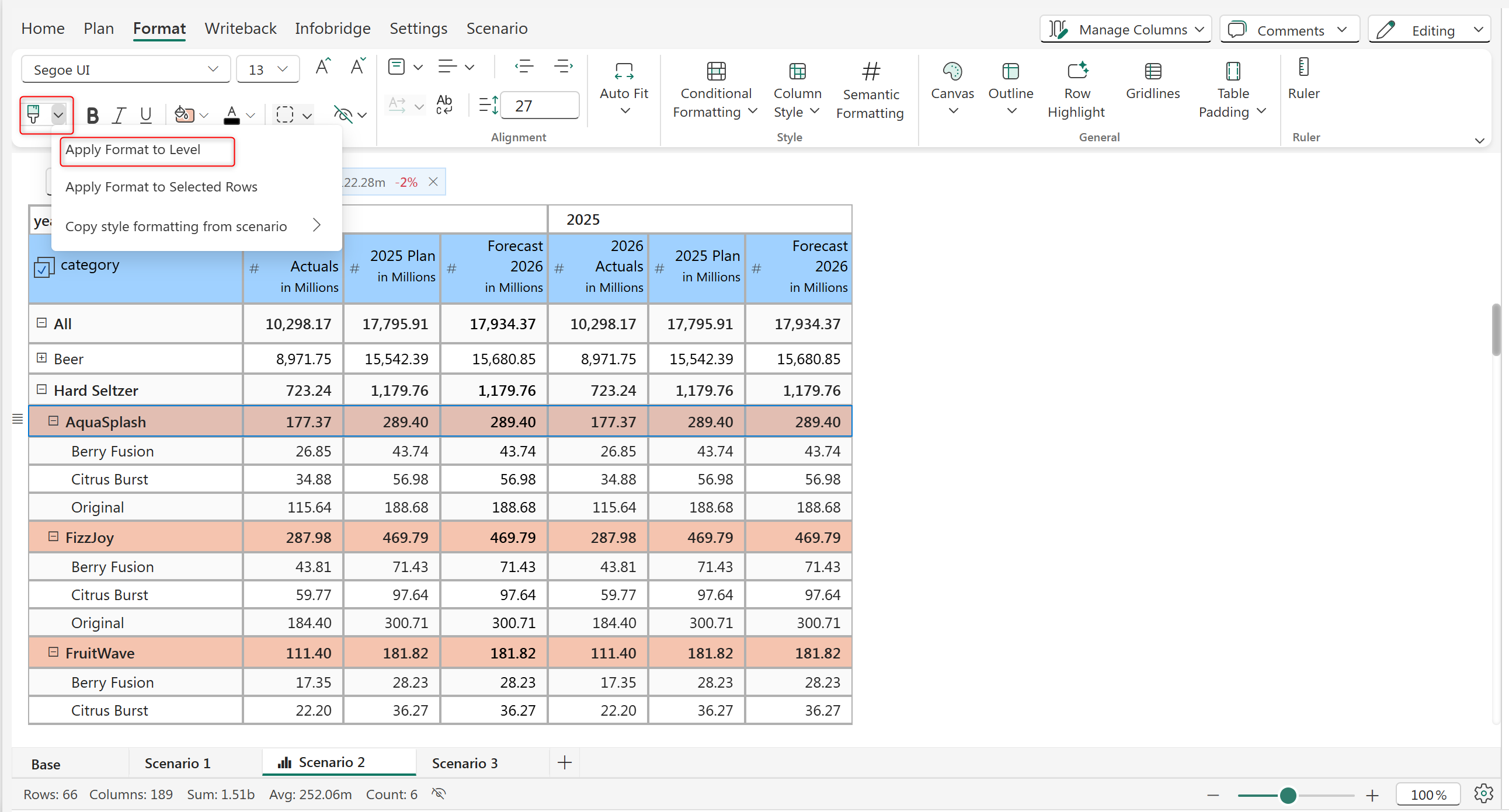Image resolution: width=1509 pixels, height=812 pixels.
Task: Select Apply Format to Selected Rows
Action: [161, 187]
